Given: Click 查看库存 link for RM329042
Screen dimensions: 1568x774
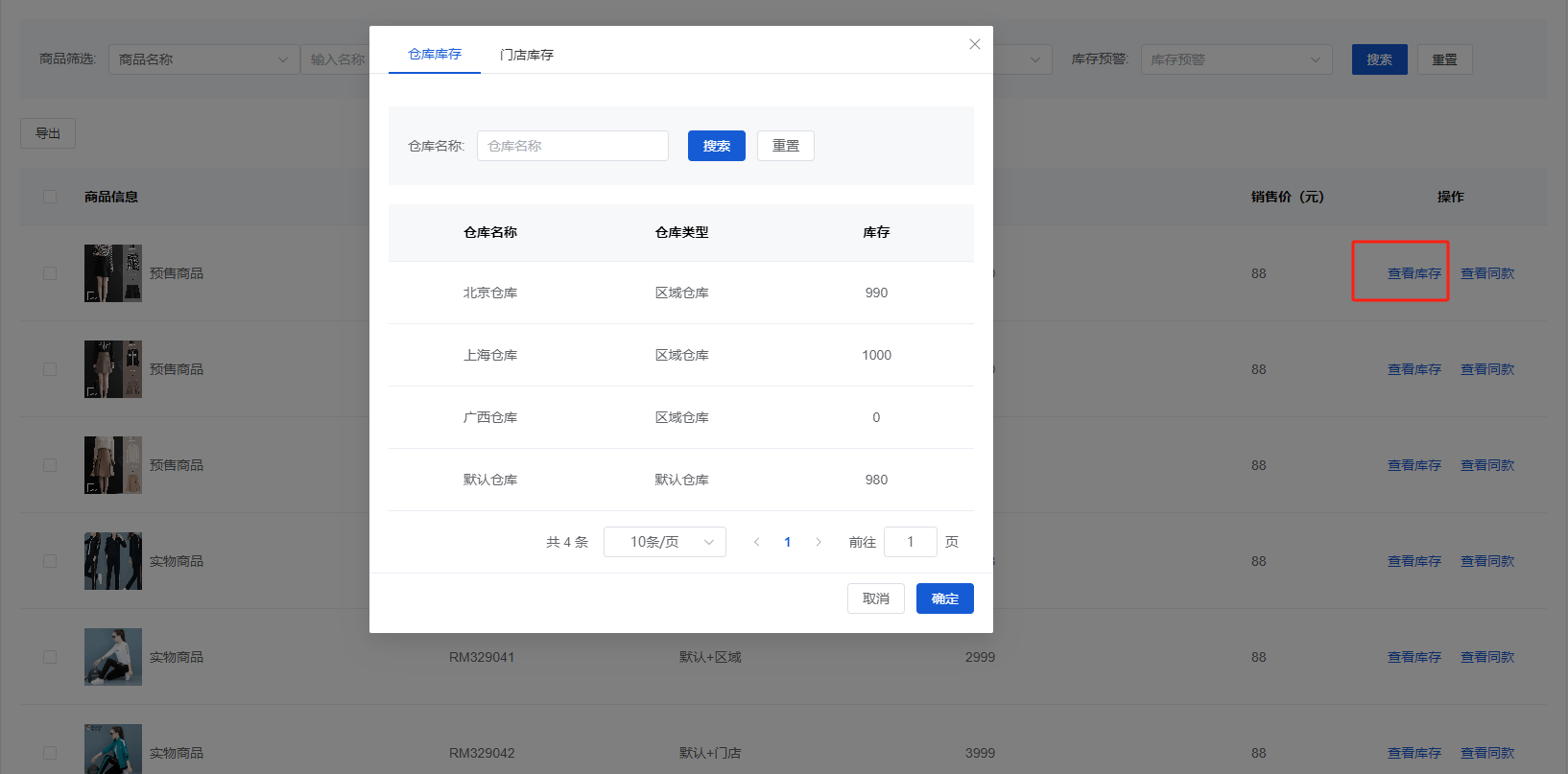Looking at the screenshot, I should 1414,753.
